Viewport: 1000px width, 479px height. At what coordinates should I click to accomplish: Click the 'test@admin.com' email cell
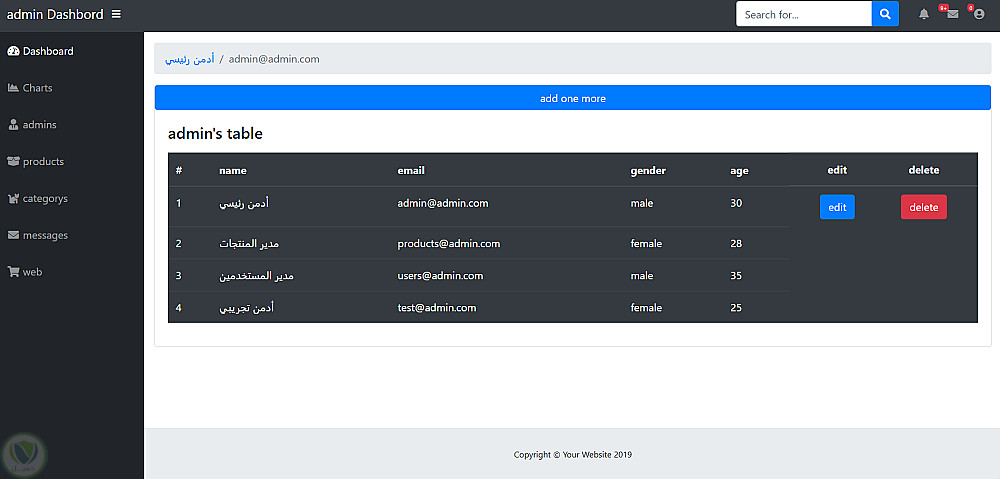(437, 307)
